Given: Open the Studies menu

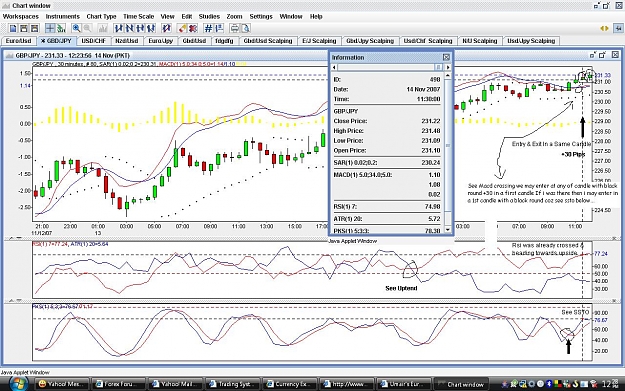Looking at the screenshot, I should pos(209,16).
